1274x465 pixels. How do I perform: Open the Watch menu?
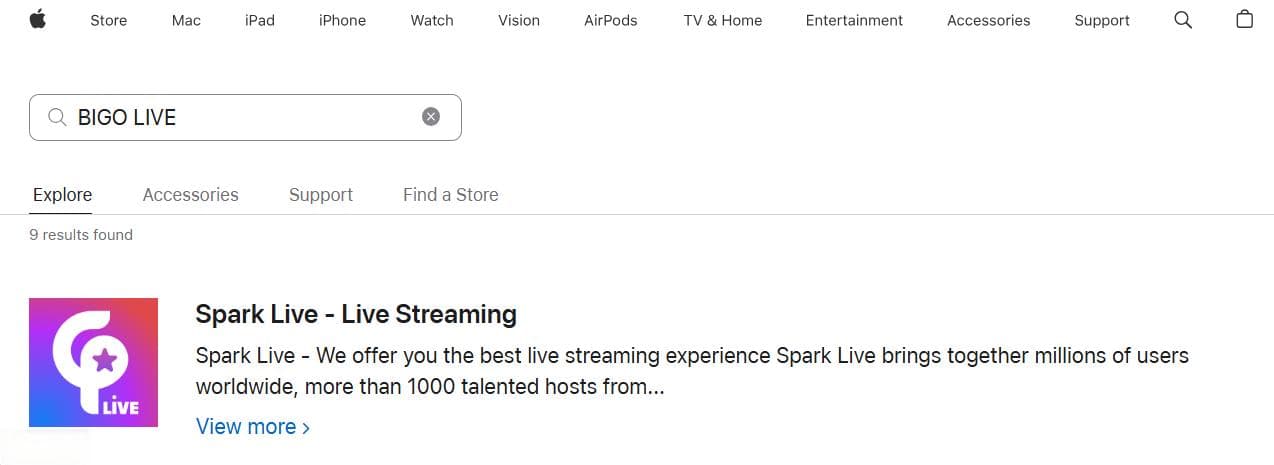(x=432, y=20)
